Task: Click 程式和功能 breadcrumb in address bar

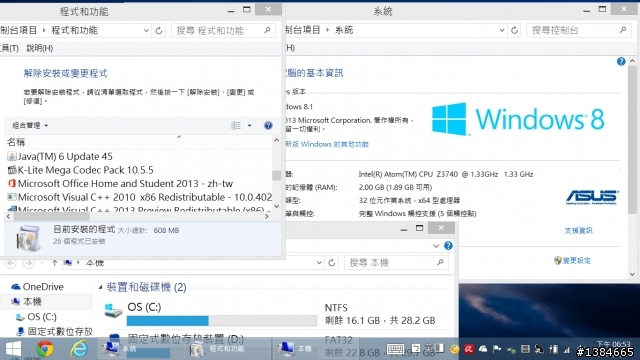Action: [x=74, y=30]
